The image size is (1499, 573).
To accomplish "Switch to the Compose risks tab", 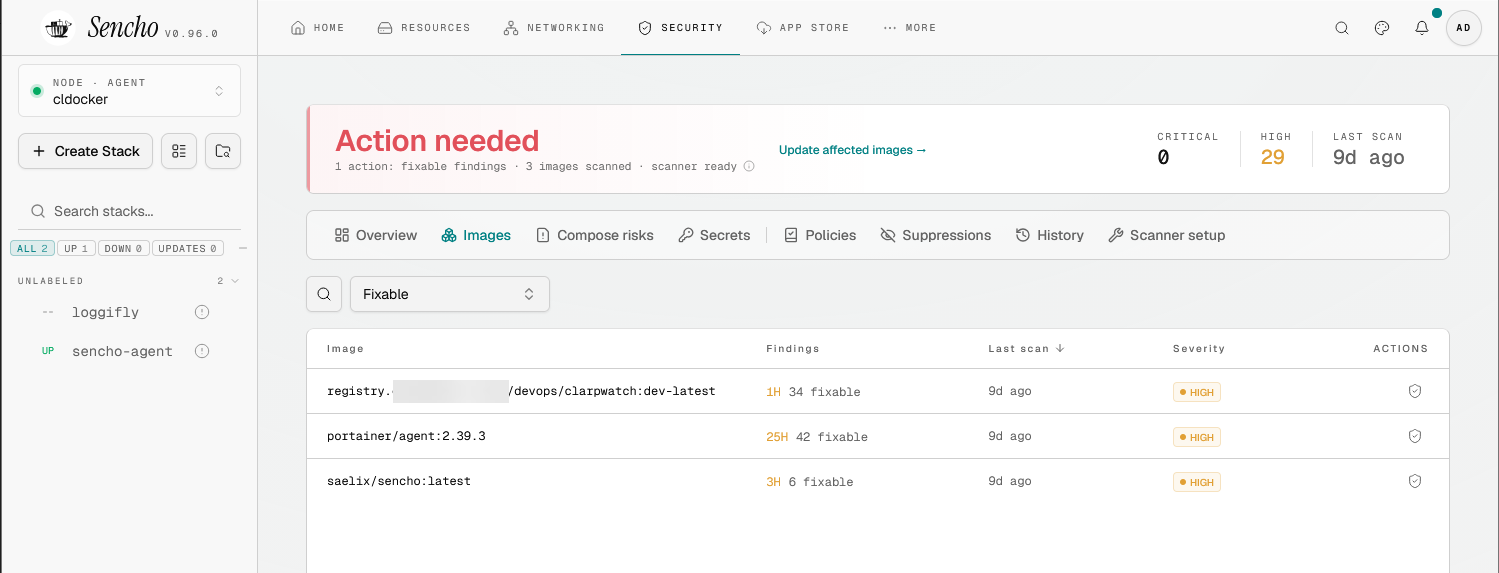I will (x=594, y=235).
